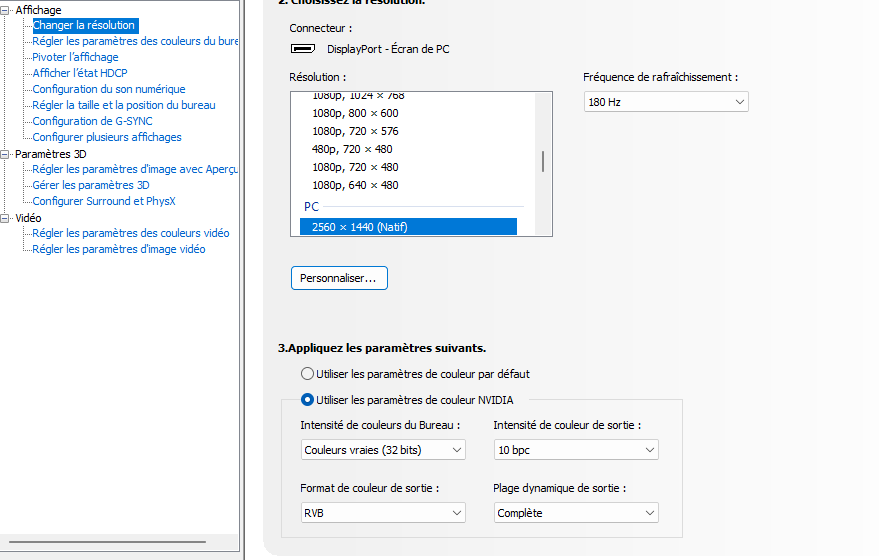
Task: Open Gérer les paramètres 3D
Action: 91,185
